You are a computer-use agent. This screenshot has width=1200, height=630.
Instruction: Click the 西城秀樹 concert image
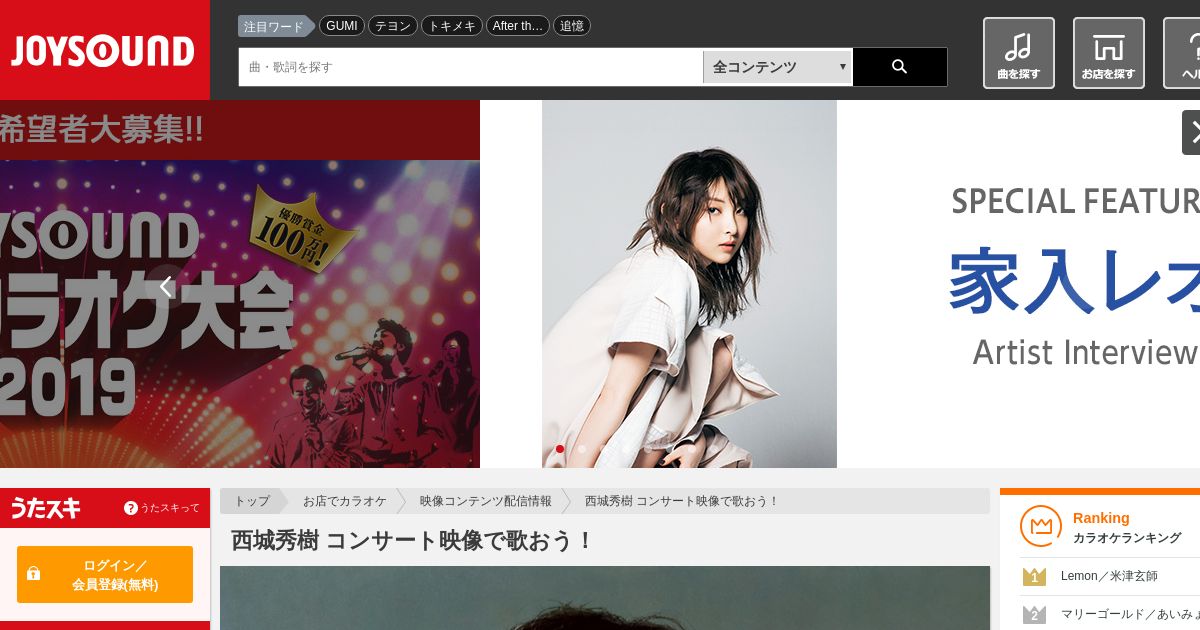(605, 598)
